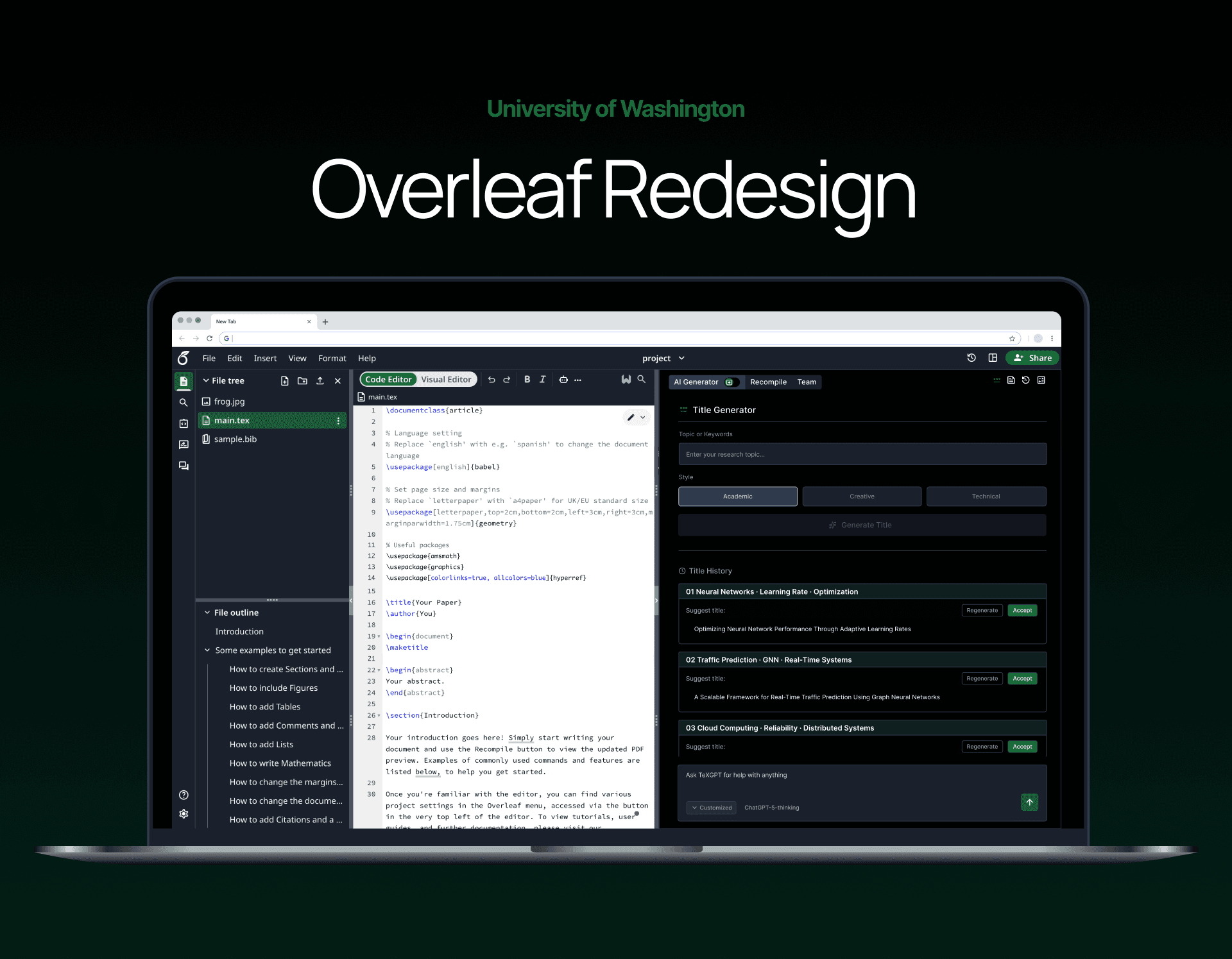Click the layout switch icon beside Share

pyautogui.click(x=993, y=358)
